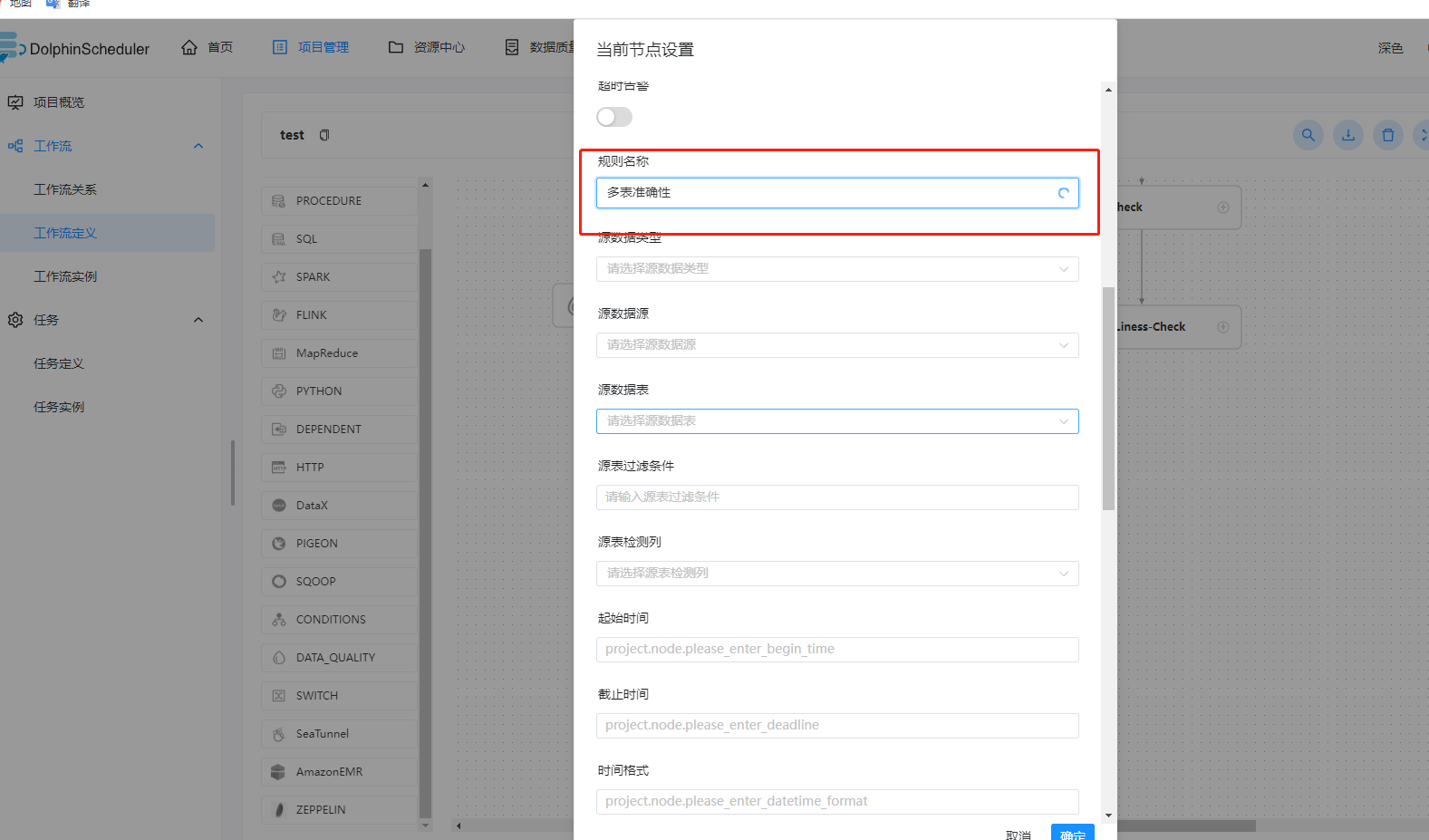Screen dimensions: 1429x840
Task: Open the 规则名称 dropdown
Action: (837, 193)
